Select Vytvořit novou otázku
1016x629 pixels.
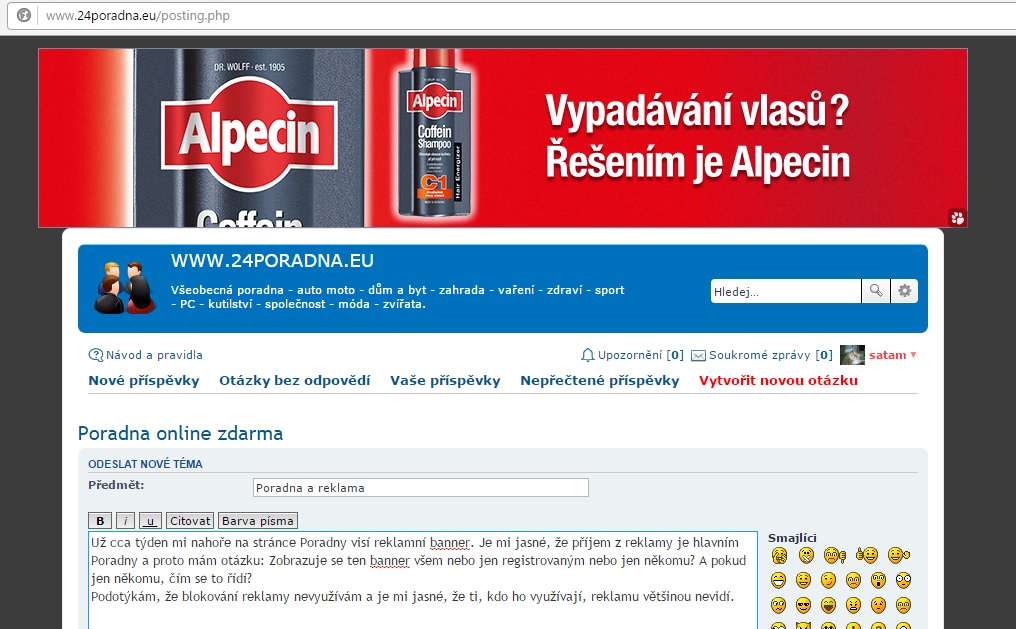(x=778, y=381)
